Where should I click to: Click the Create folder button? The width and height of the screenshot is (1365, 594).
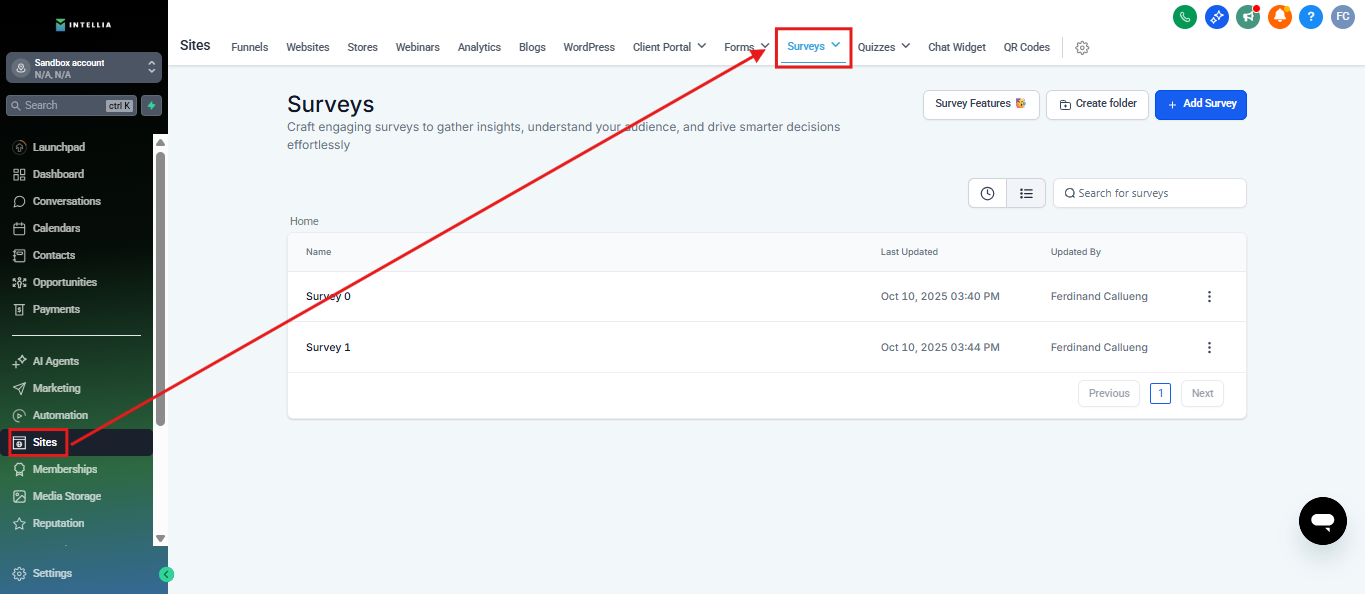pos(1097,104)
